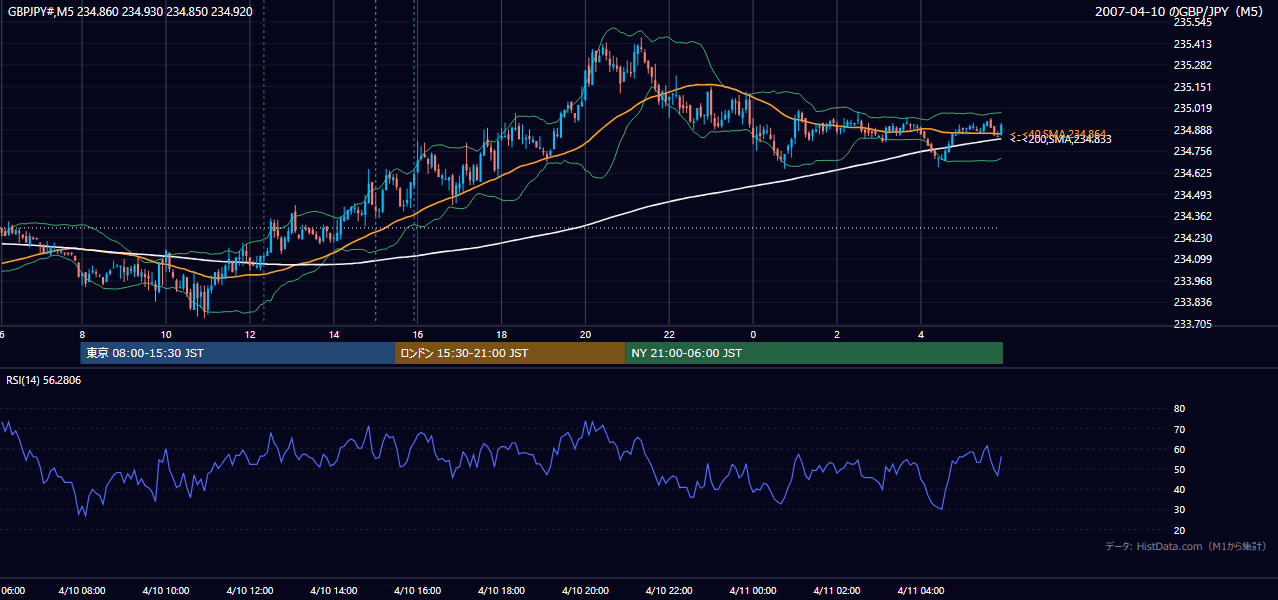Click the bottom time label 4/11 02:00
The image size is (1278, 600).
pyautogui.click(x=837, y=591)
